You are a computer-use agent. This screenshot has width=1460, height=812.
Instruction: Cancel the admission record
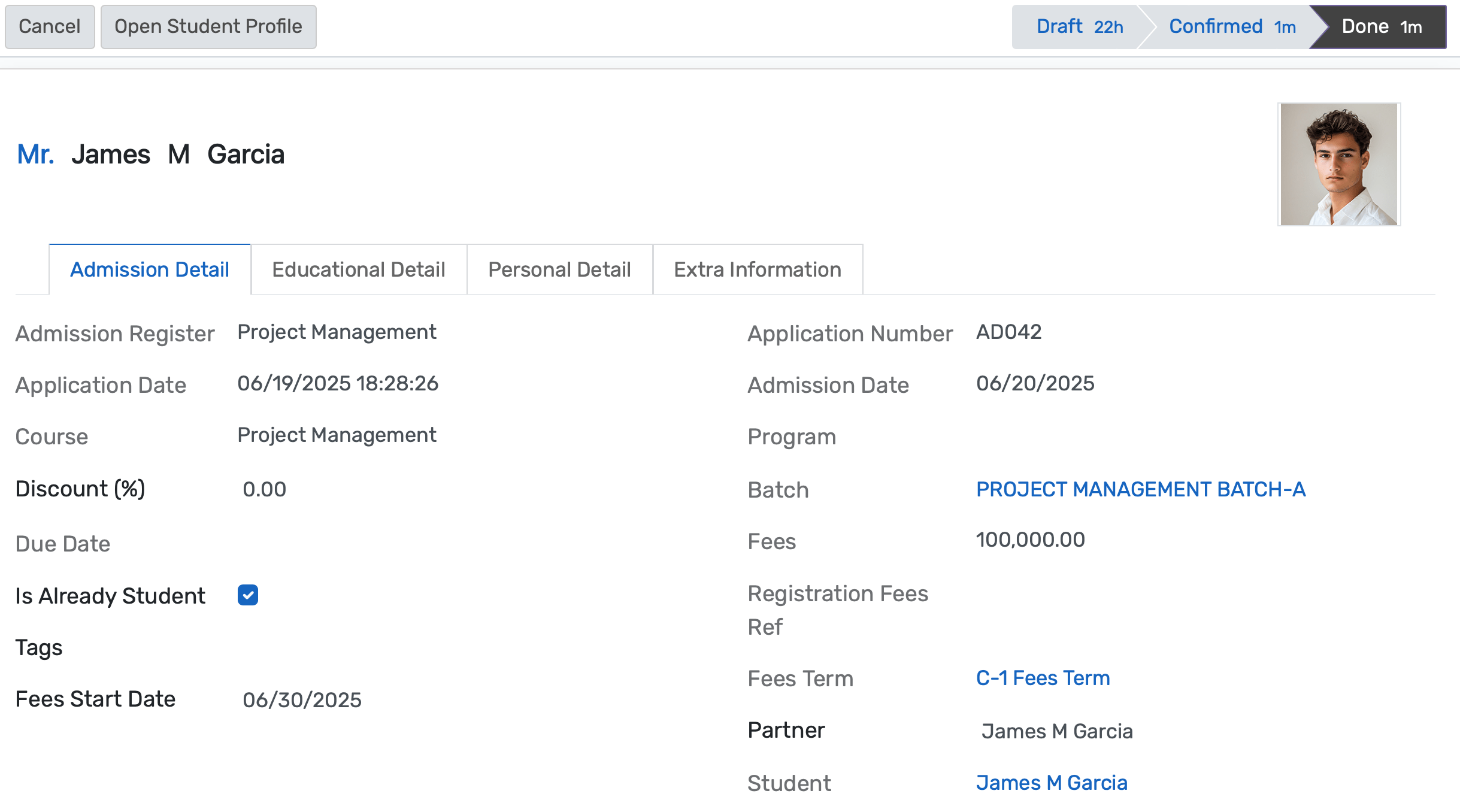(x=49, y=26)
